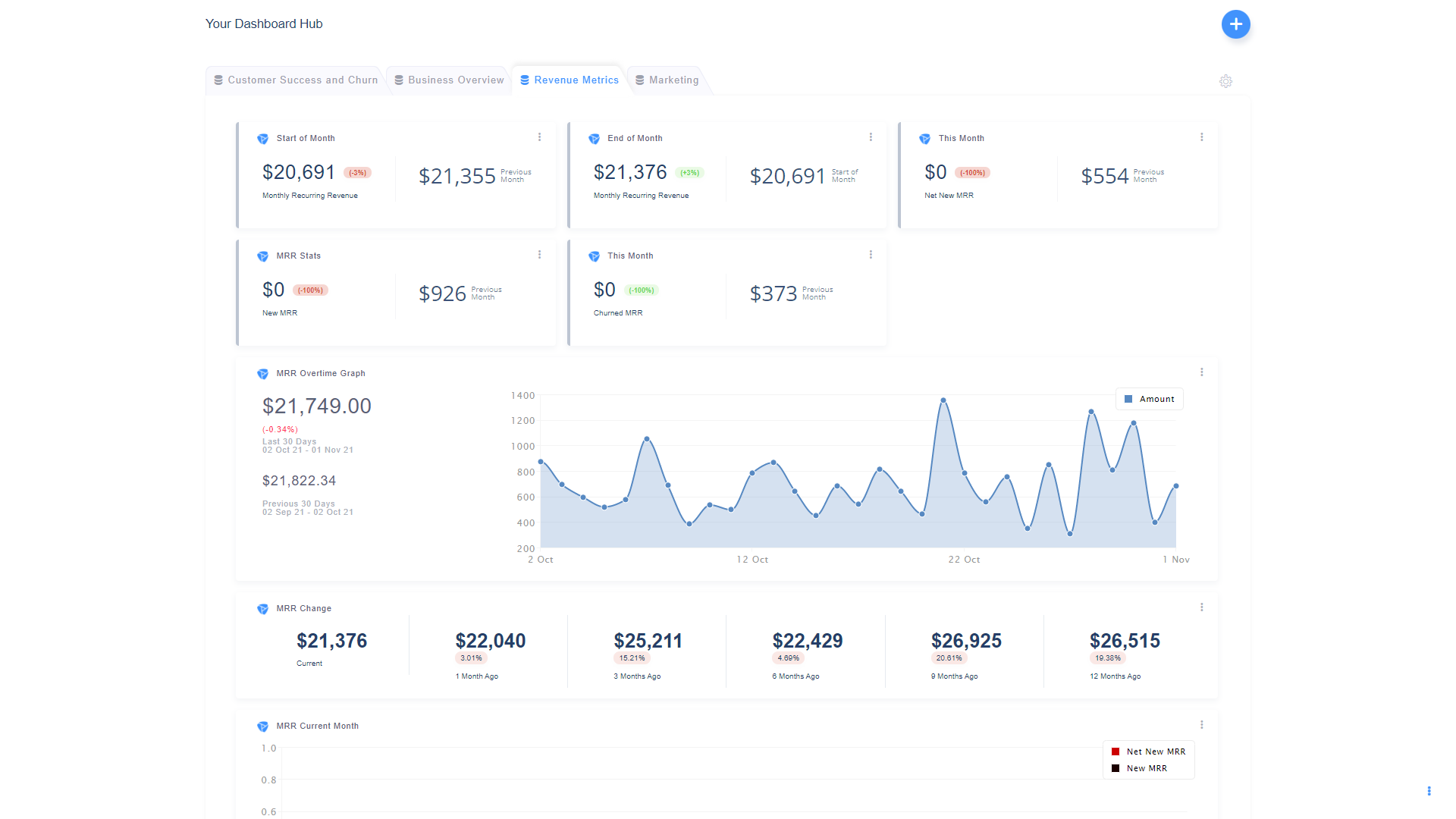The height and width of the screenshot is (819, 1456).
Task: Click the $373 Previous Month Churned value
Action: (x=773, y=293)
